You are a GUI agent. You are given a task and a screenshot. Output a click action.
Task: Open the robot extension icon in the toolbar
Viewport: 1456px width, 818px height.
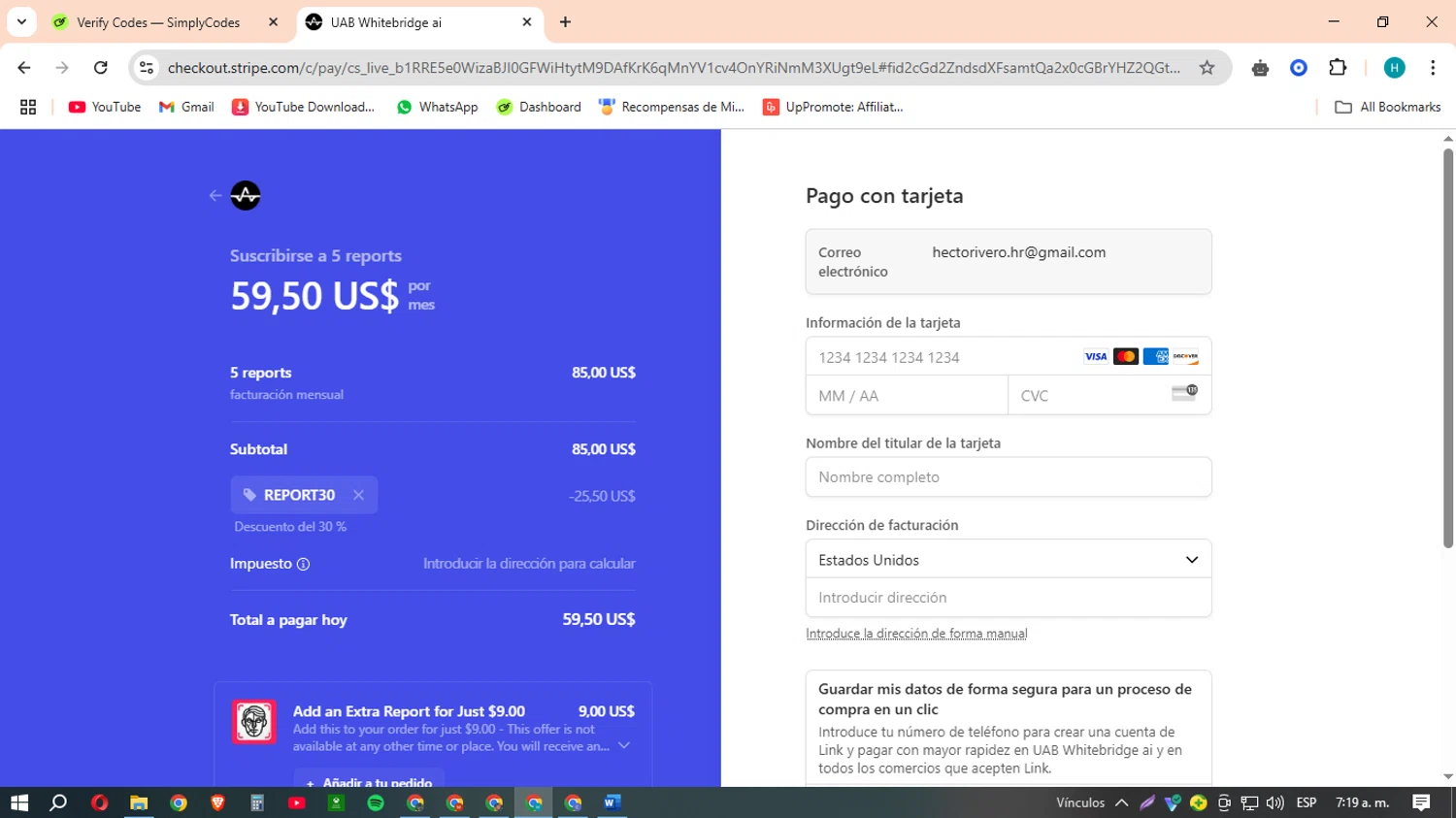click(1260, 68)
